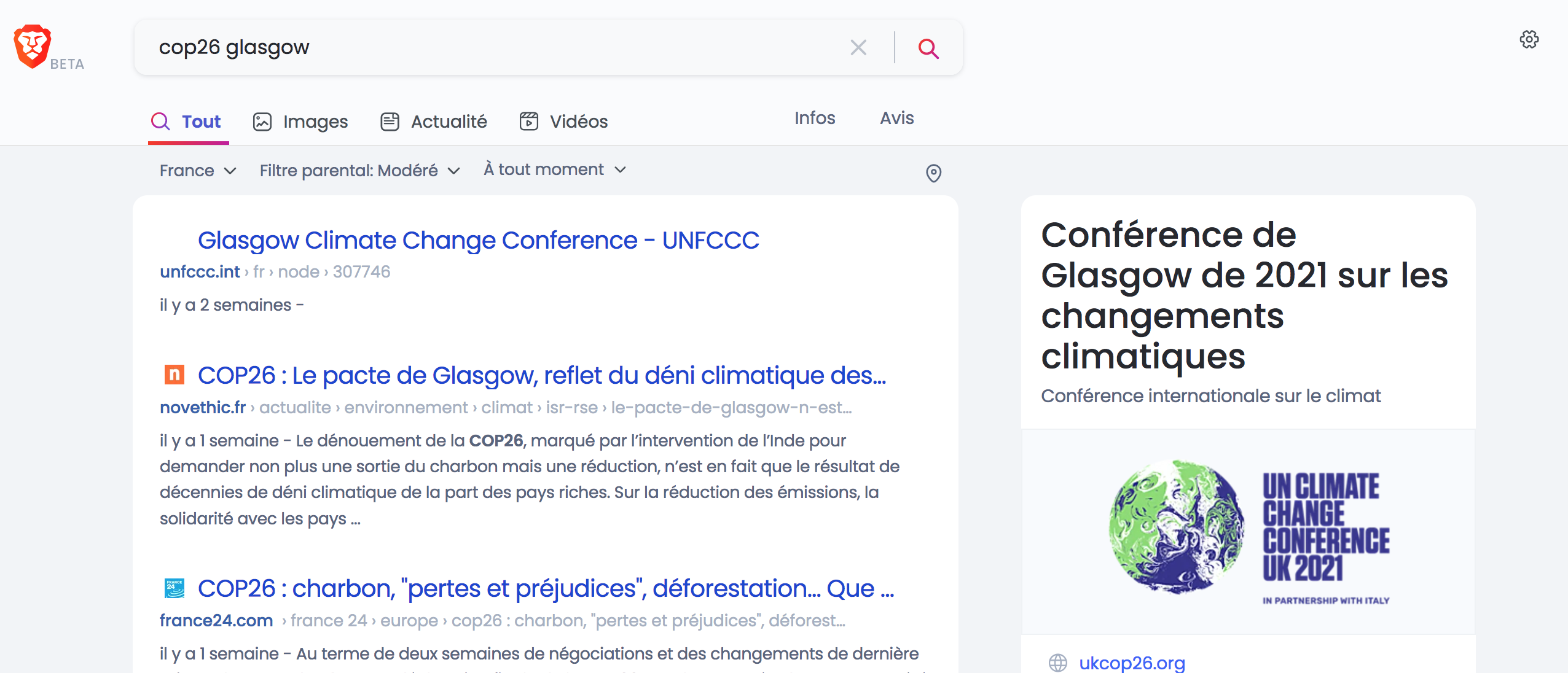
Task: Click the France 24 favicon icon
Action: click(x=174, y=588)
